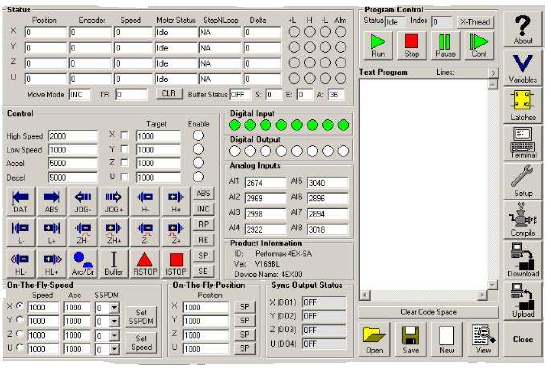Viewport: 551px width, 371px height.
Task: Click the L+ limit homing button
Action: click(51, 232)
